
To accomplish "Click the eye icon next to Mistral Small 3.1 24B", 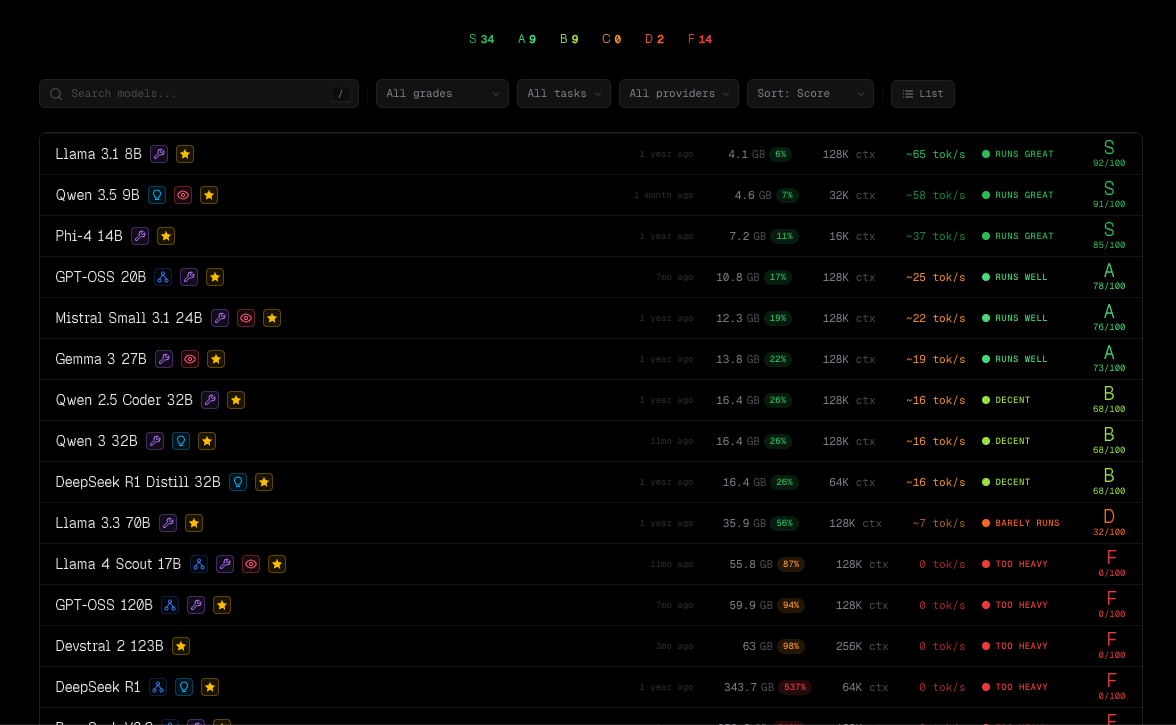I will [246, 318].
